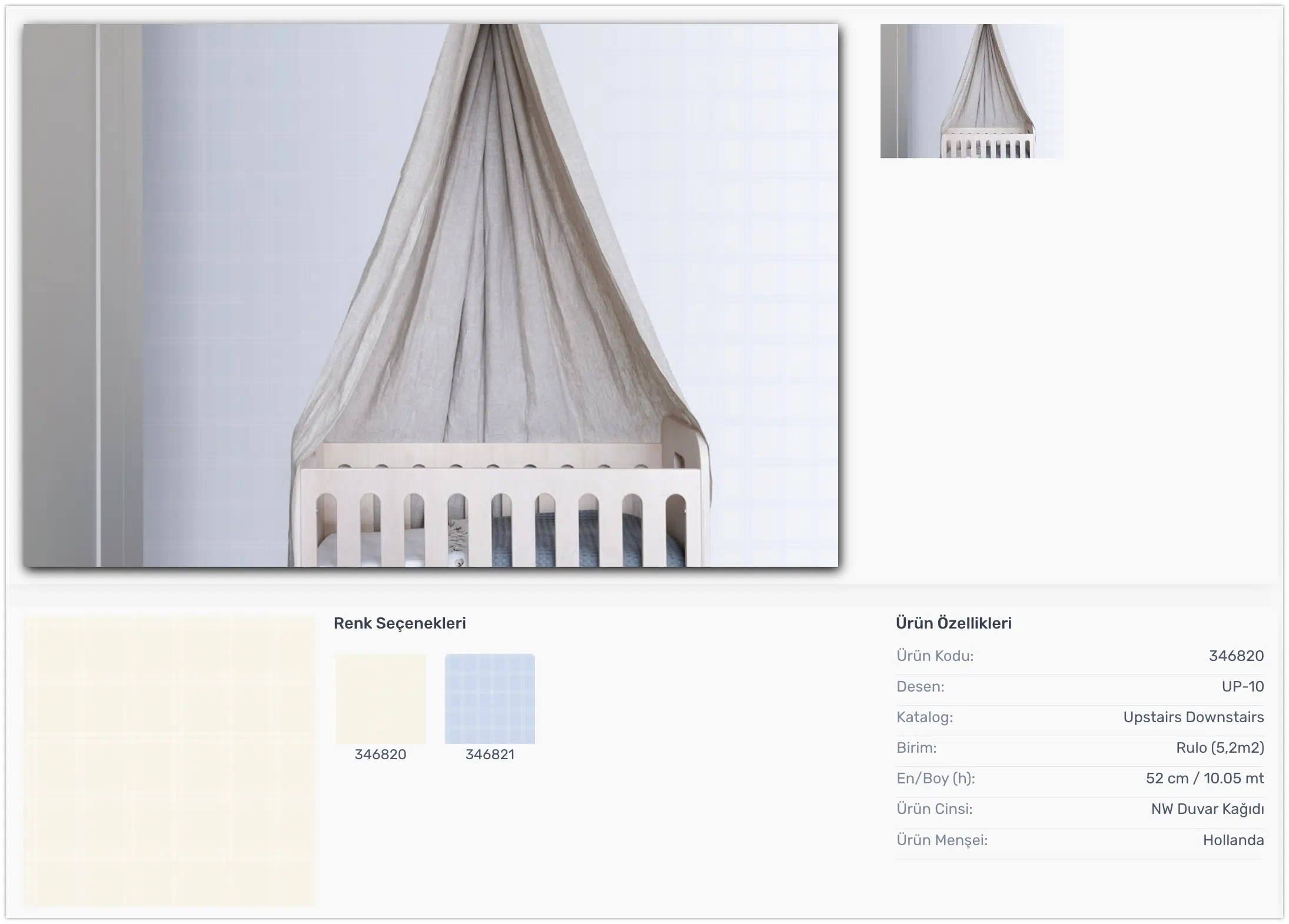This screenshot has width=1289, height=924.
Task: Click the Ürün Kodu value 346820
Action: click(1236, 656)
